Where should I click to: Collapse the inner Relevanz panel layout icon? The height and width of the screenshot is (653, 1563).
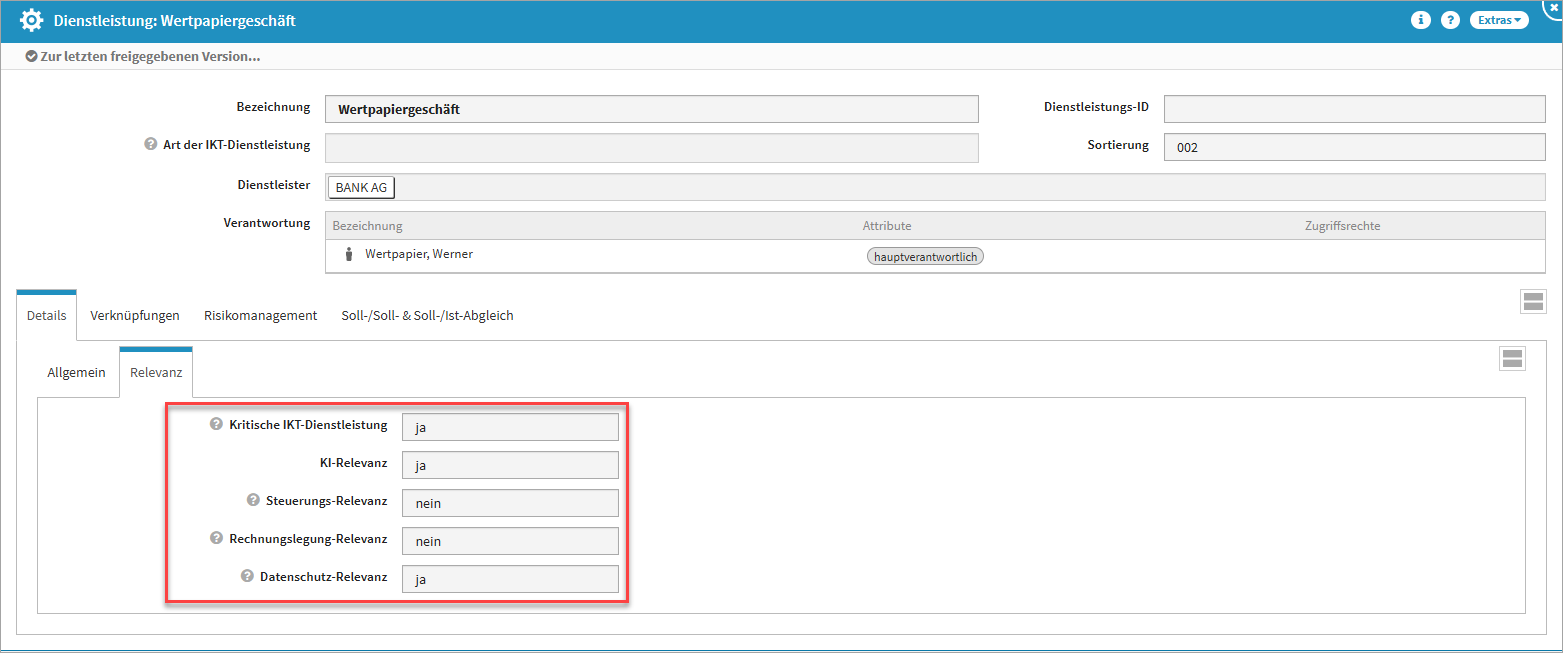coord(1512,359)
